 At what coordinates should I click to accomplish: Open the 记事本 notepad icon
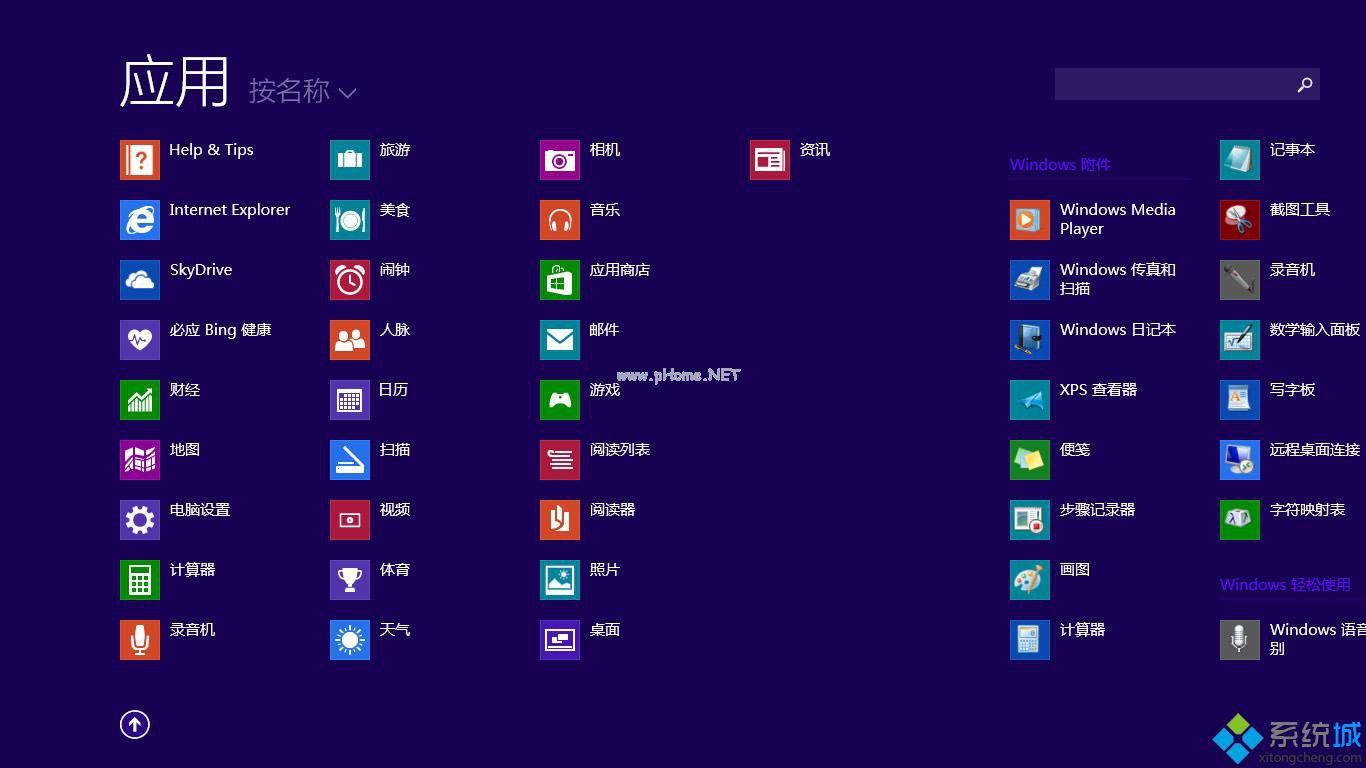click(x=1240, y=160)
